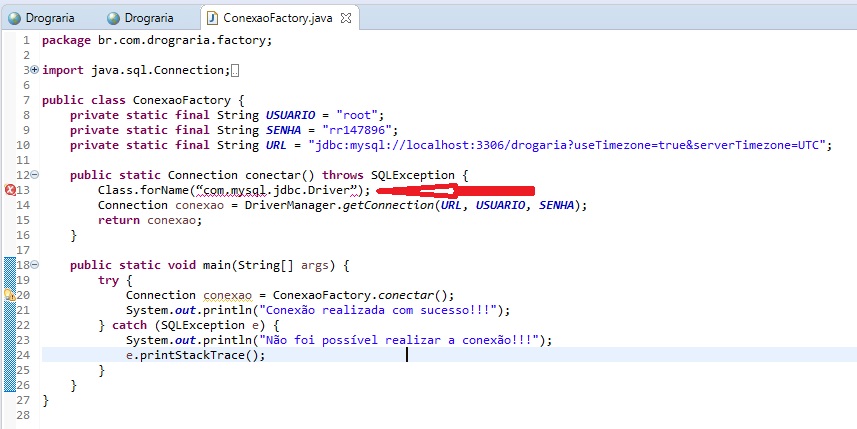
Task: Click the package br.com.drograria.factory statement
Action: click(156, 40)
